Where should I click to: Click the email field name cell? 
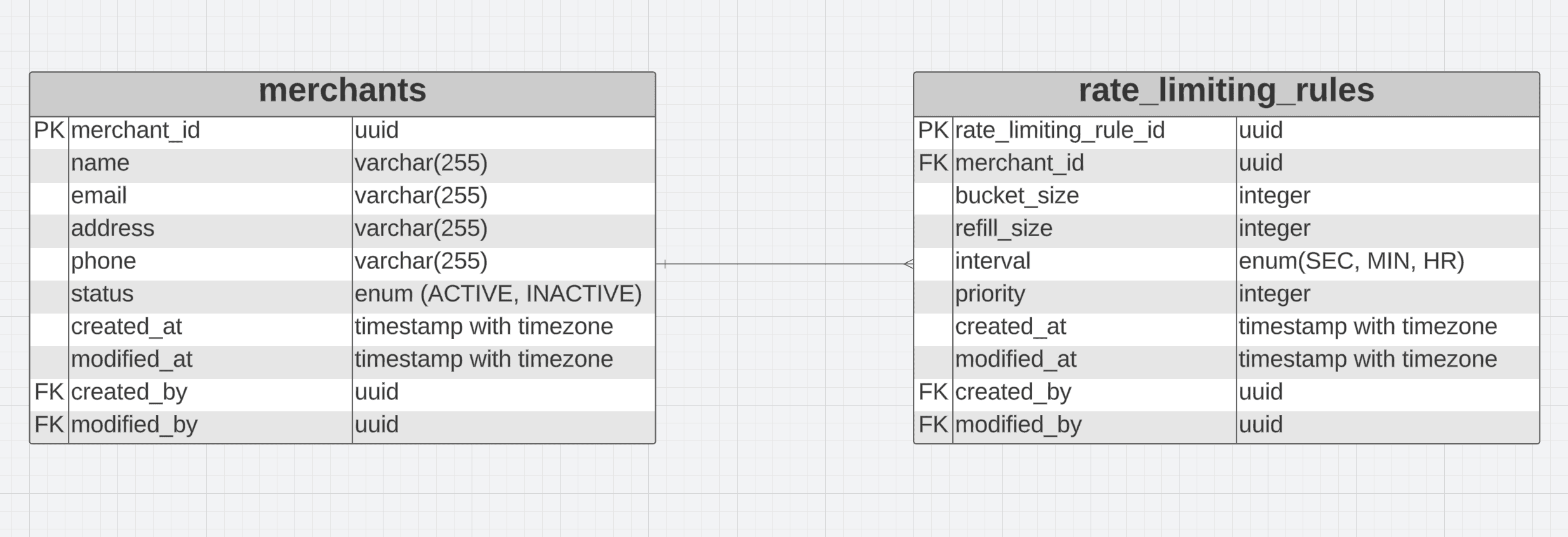[100, 196]
